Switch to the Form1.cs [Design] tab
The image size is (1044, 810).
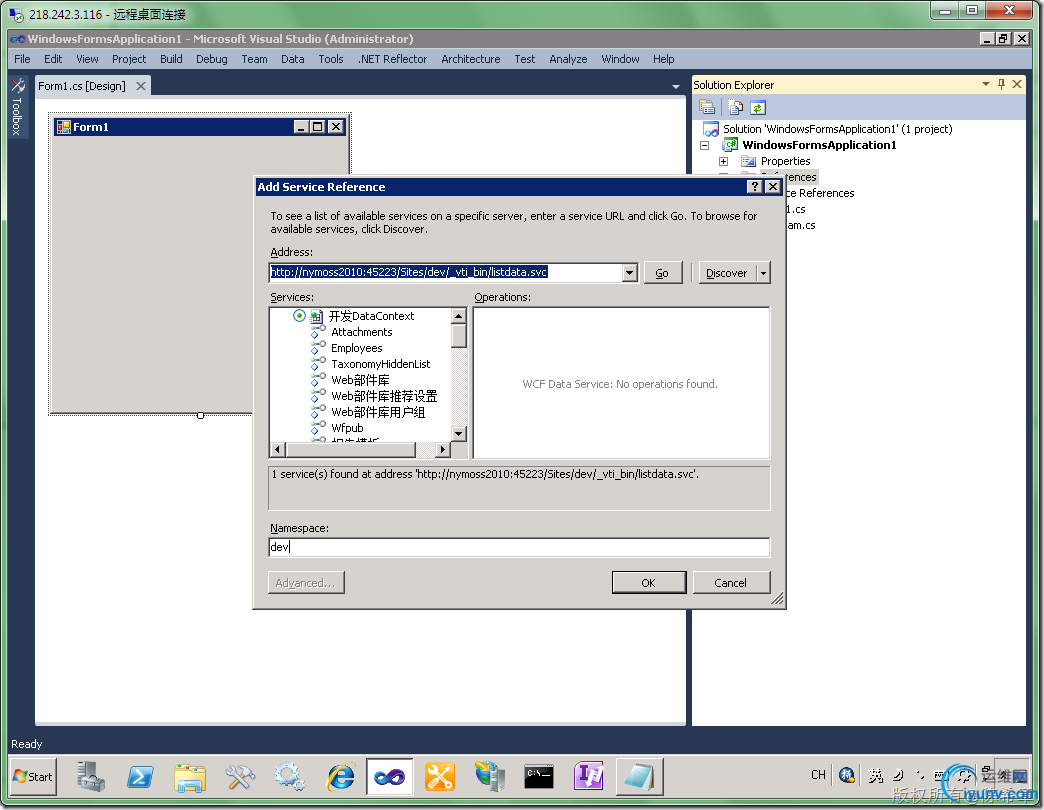(82, 86)
